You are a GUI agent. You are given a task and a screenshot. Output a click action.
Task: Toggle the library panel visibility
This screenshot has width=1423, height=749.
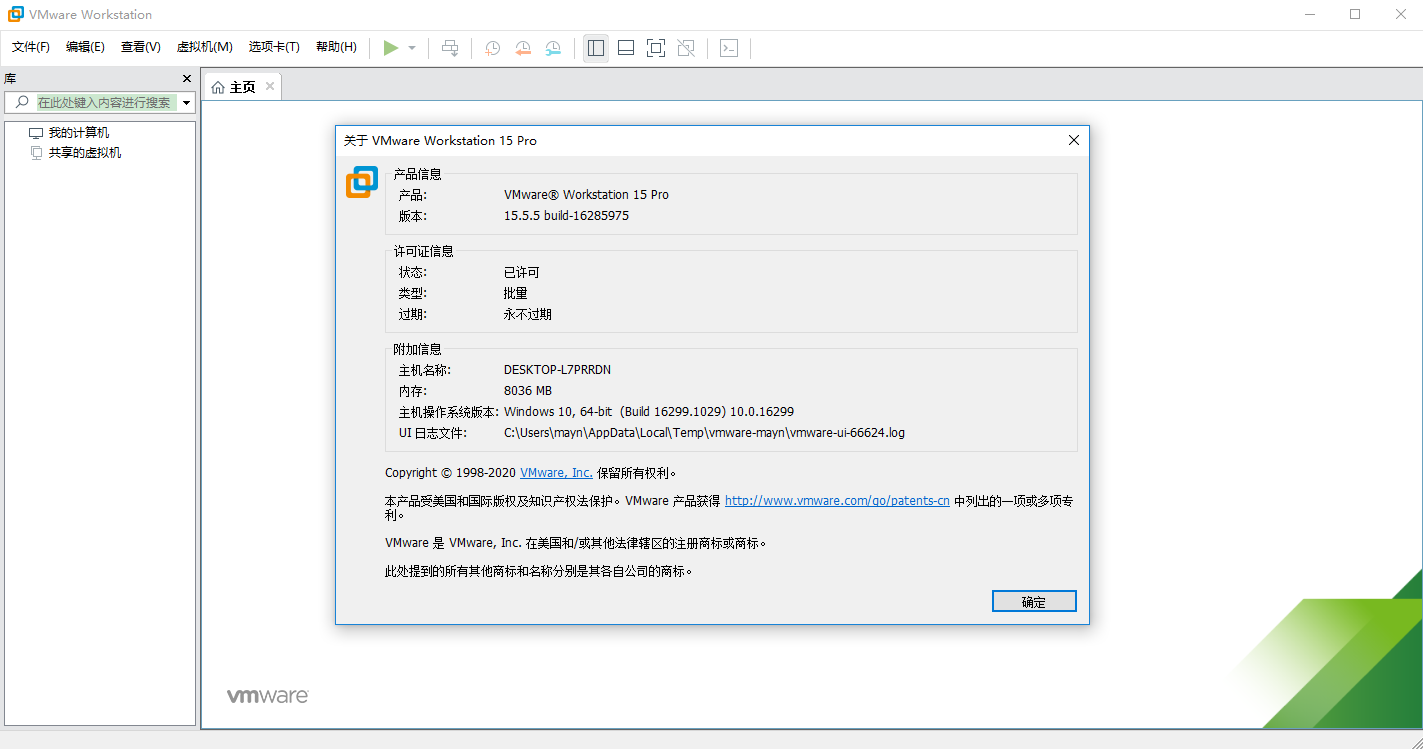tap(595, 47)
